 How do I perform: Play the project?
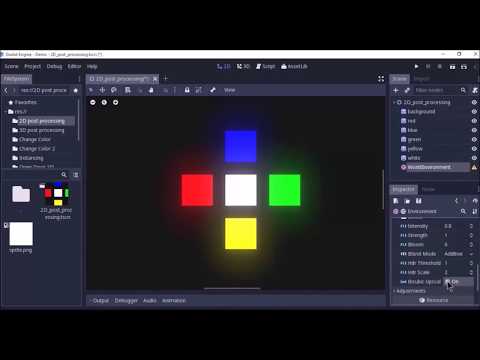coord(416,66)
